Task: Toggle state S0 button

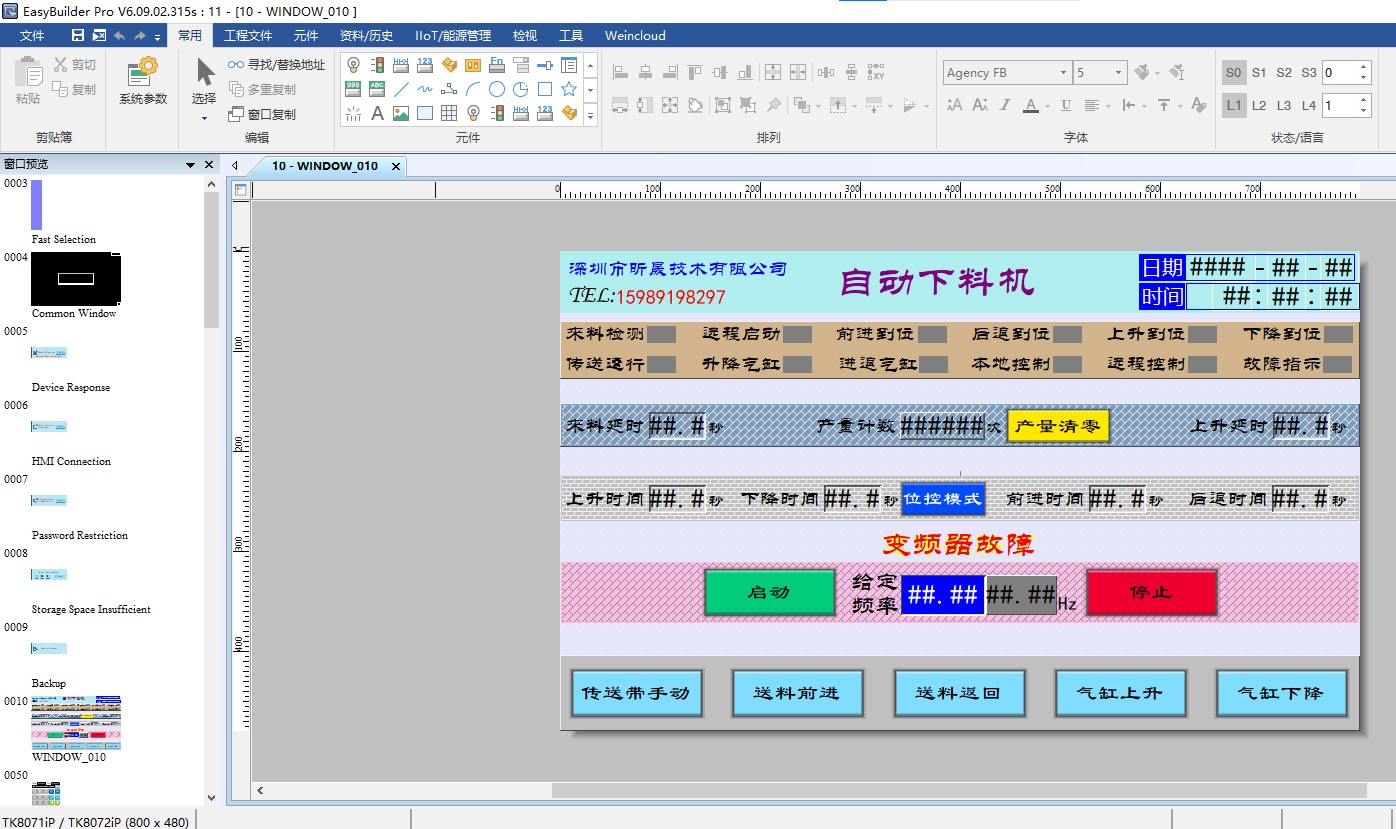Action: 1233,73
